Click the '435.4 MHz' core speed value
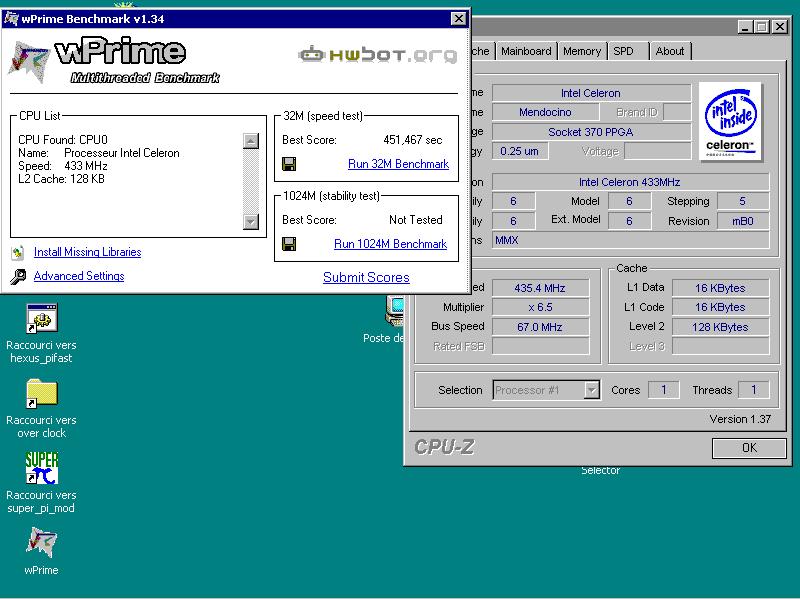The height and width of the screenshot is (600, 800). [x=540, y=288]
